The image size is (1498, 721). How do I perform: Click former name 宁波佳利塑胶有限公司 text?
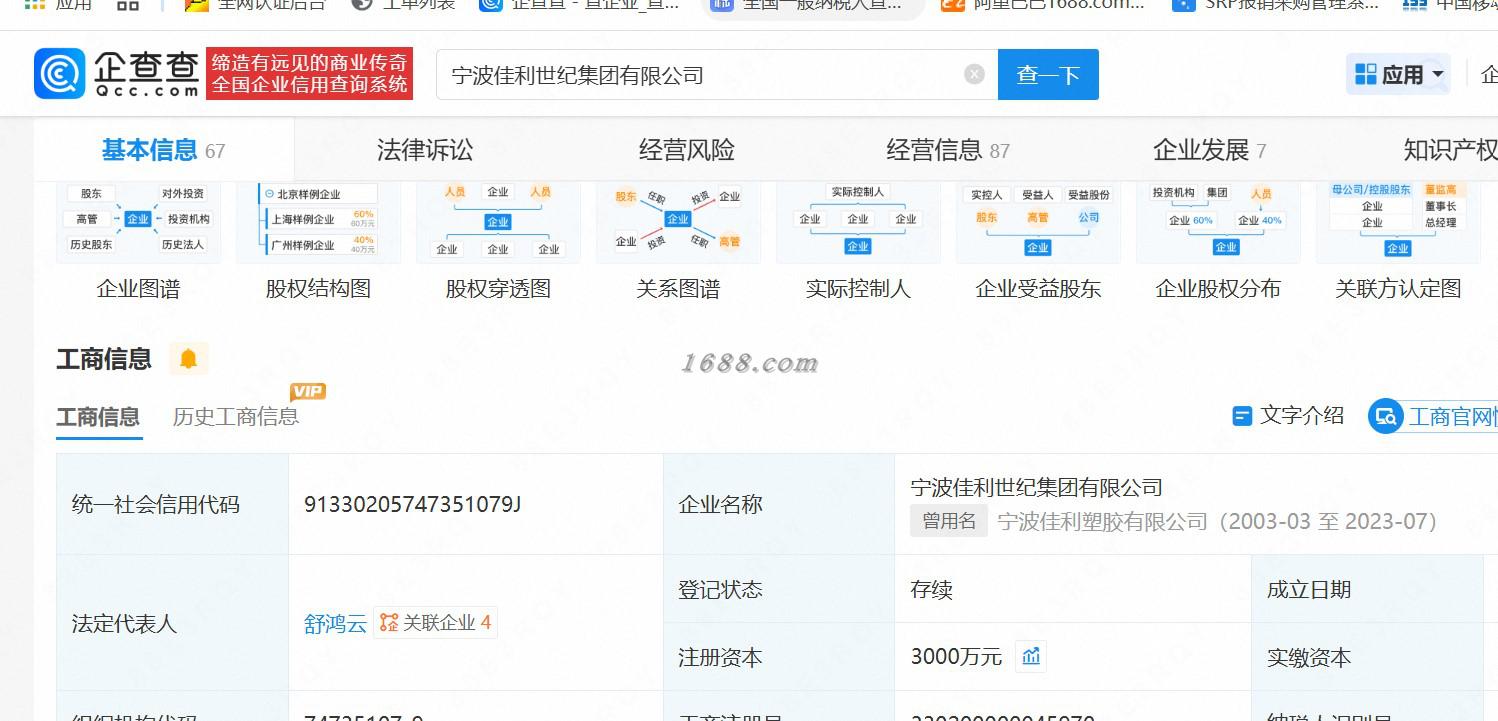click(1103, 521)
